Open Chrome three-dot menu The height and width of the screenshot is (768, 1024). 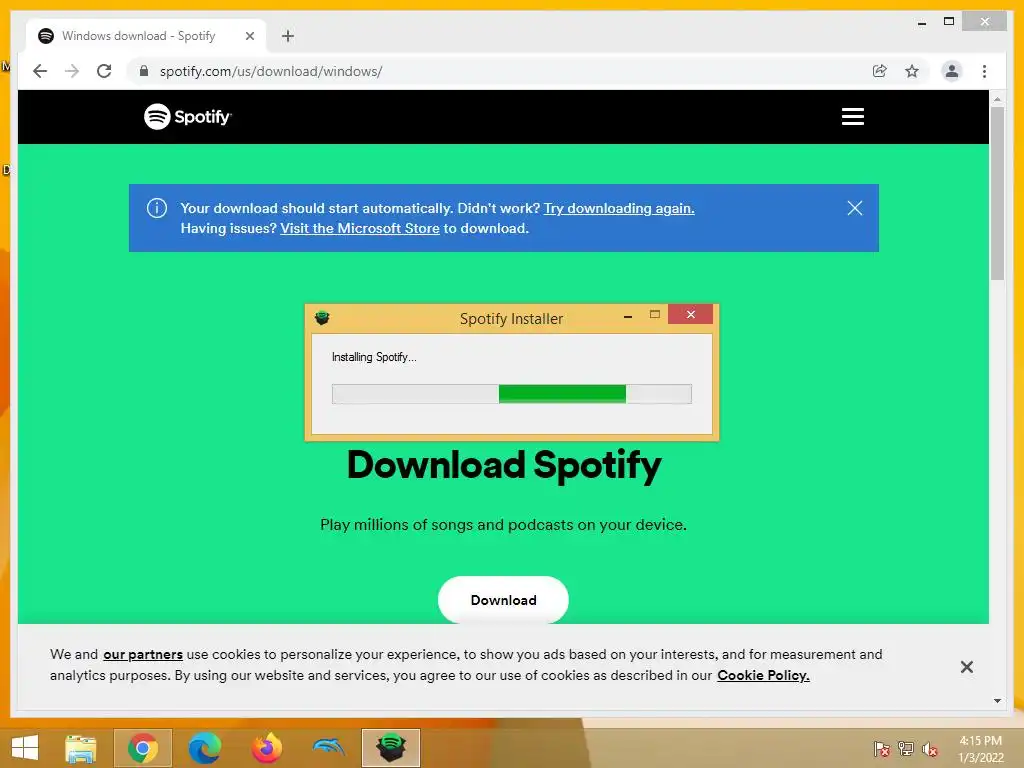click(x=984, y=71)
